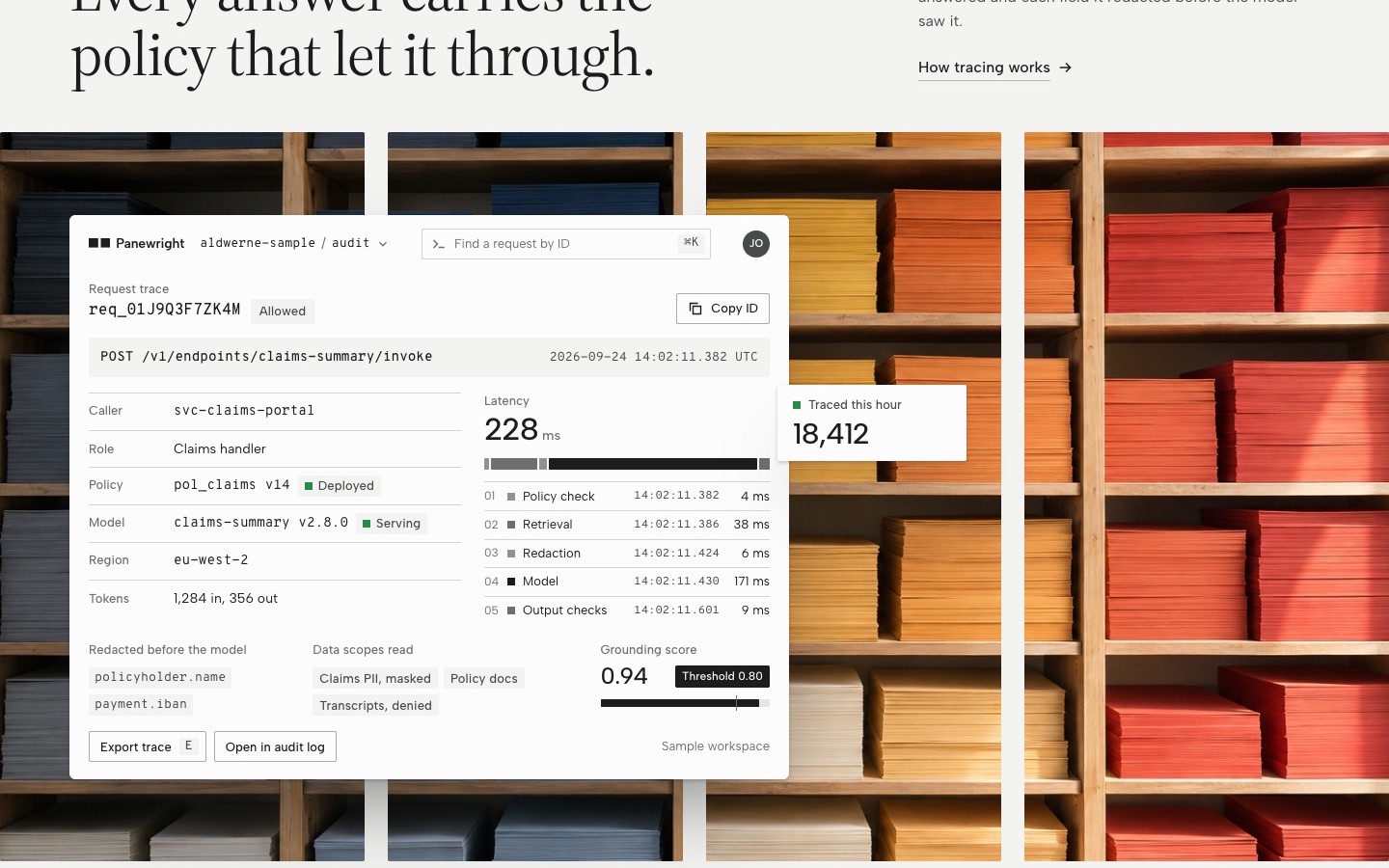Click the POST claims-summary invoke endpoint path
This screenshot has height=868, width=1389.
(266, 356)
